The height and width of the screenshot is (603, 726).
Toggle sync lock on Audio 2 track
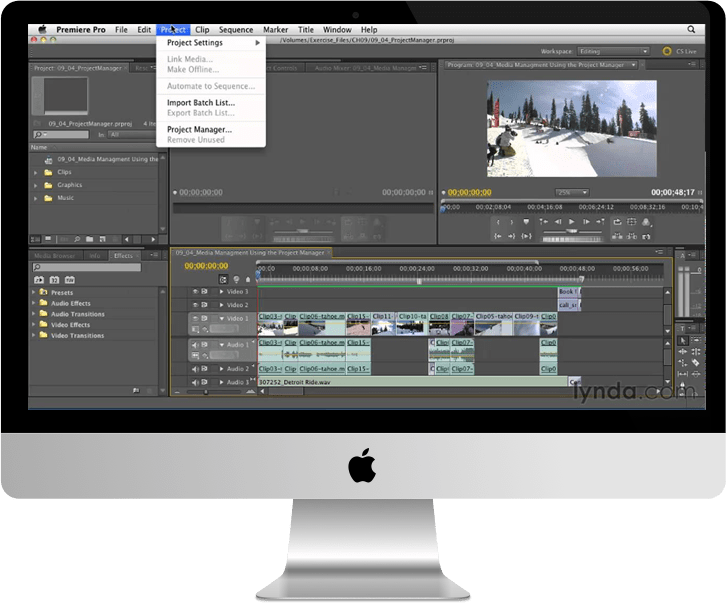(204, 369)
